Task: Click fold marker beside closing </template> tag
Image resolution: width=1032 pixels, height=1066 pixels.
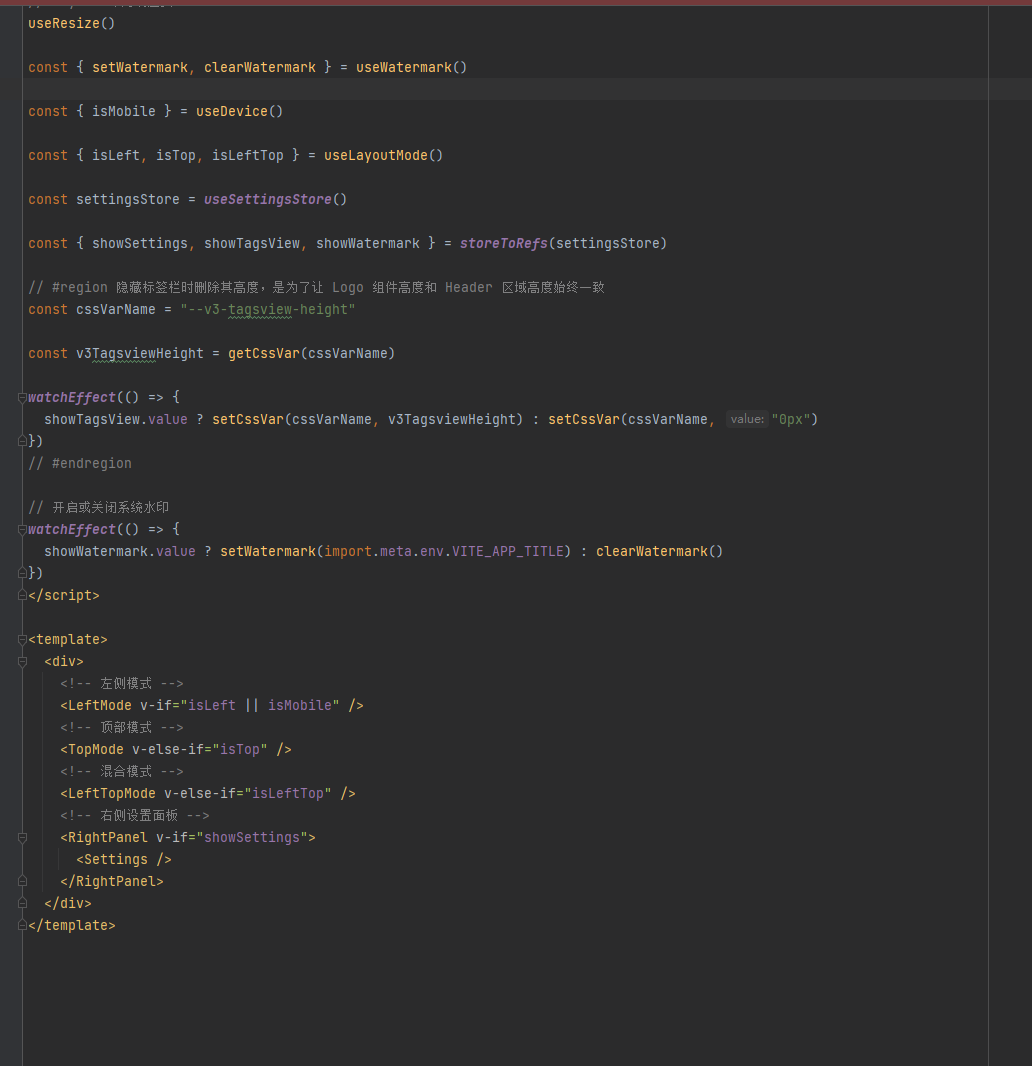Action: (22, 926)
